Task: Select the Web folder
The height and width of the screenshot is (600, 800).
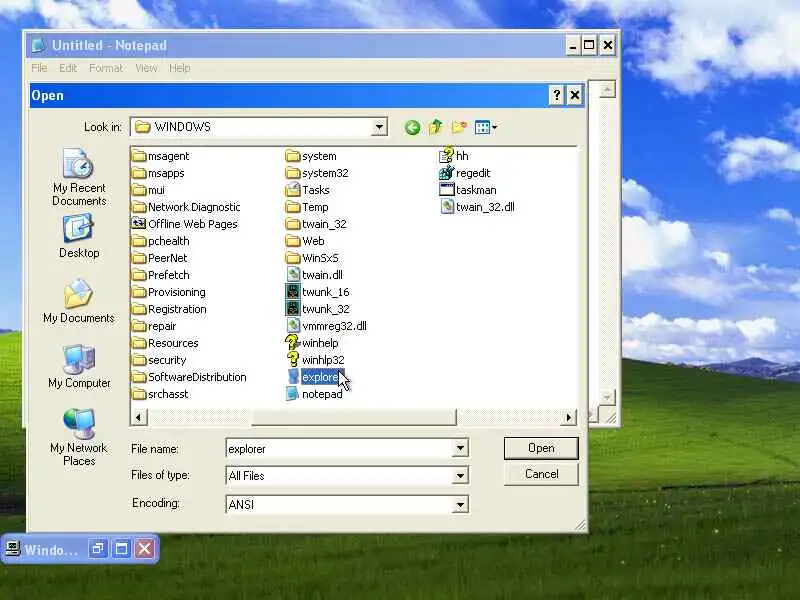Action: click(x=305, y=241)
